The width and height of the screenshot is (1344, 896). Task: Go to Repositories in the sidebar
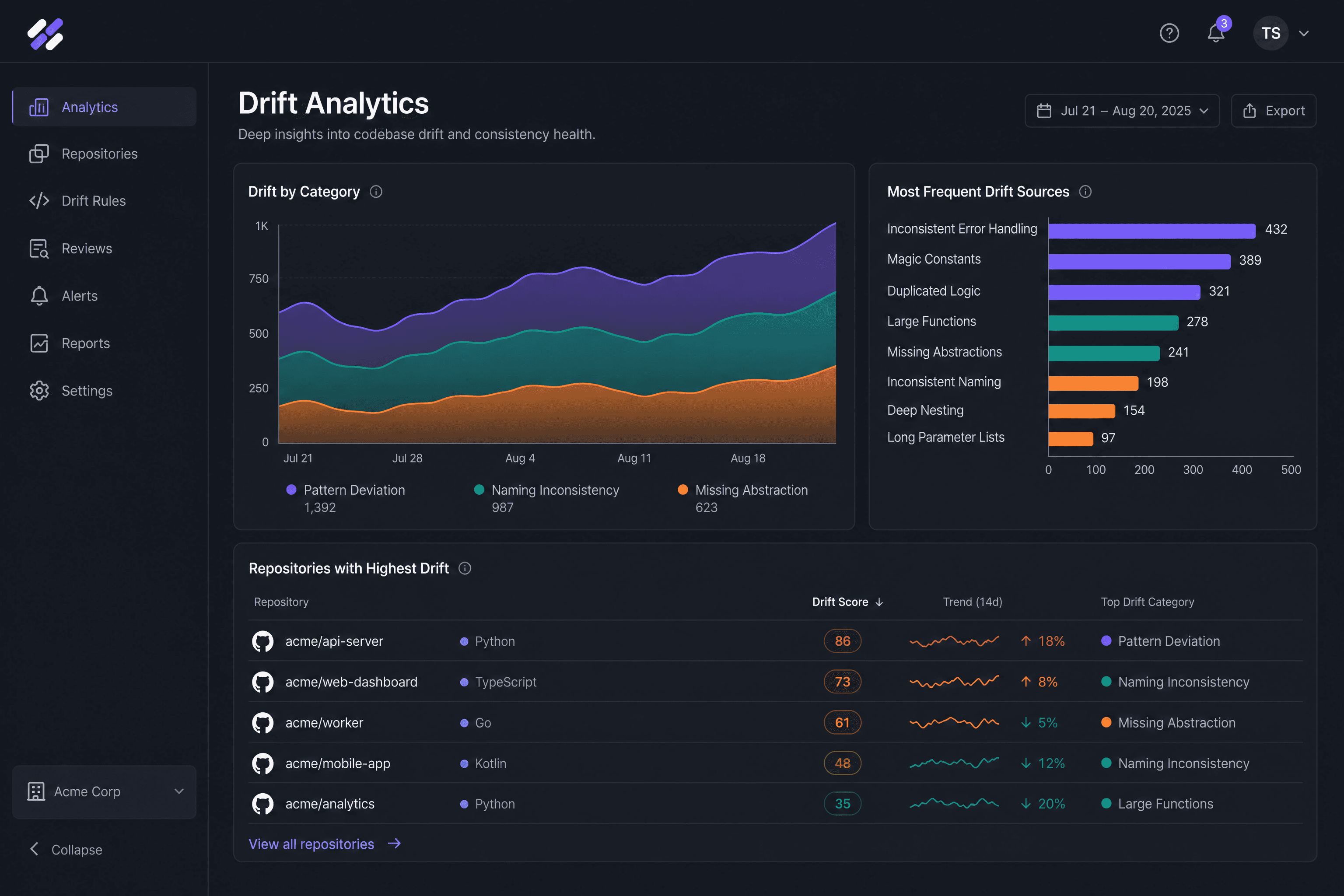pos(104,154)
